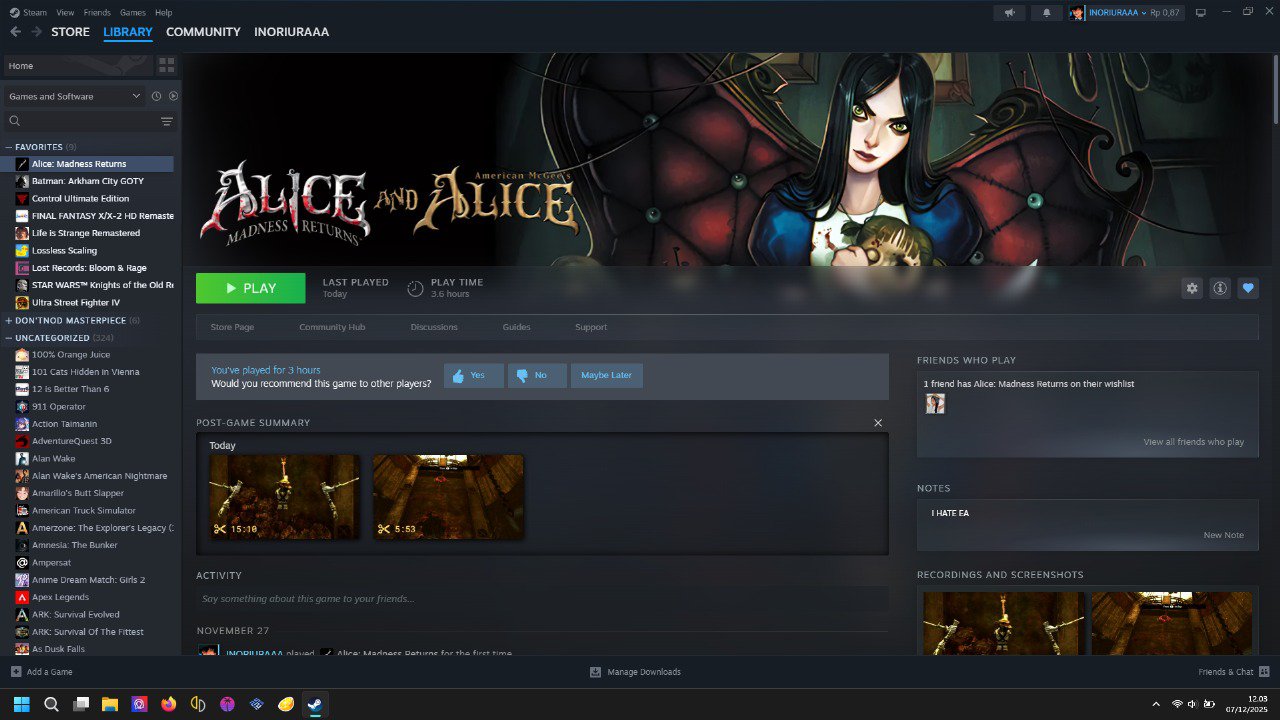Open the Games menu in the menu bar
This screenshot has width=1280, height=720.
click(x=132, y=13)
